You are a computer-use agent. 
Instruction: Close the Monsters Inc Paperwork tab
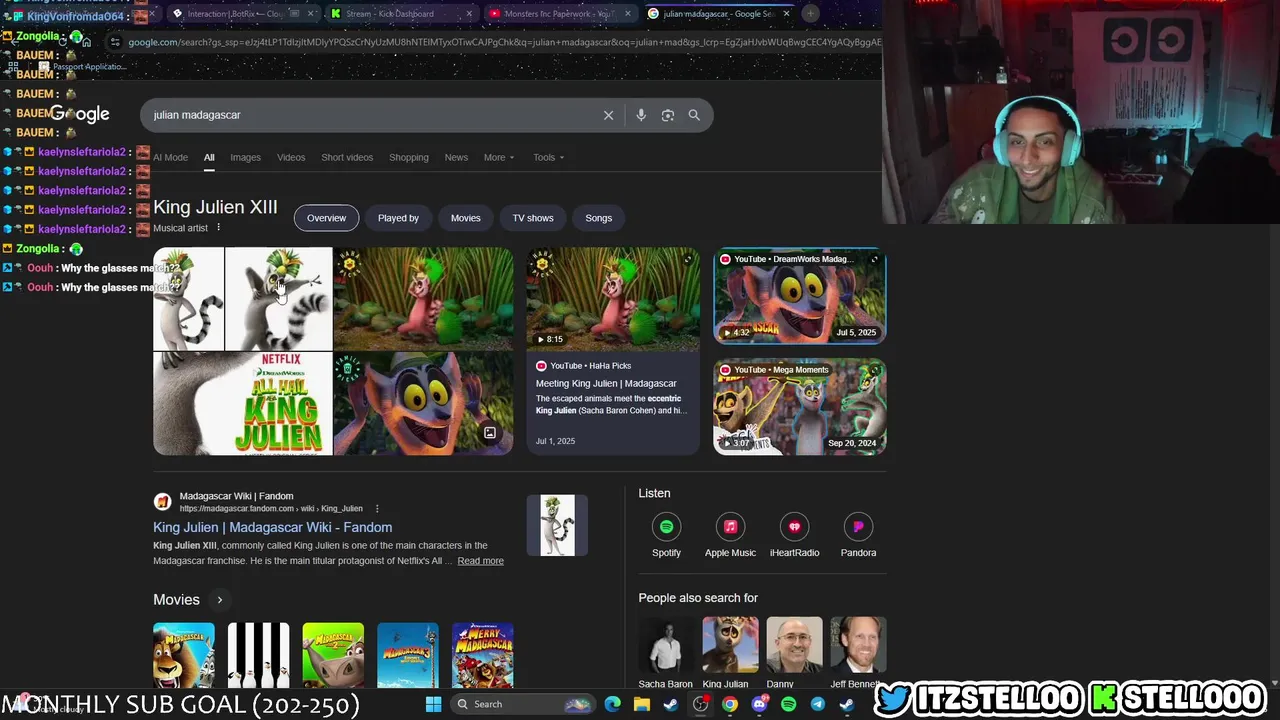[x=629, y=14]
